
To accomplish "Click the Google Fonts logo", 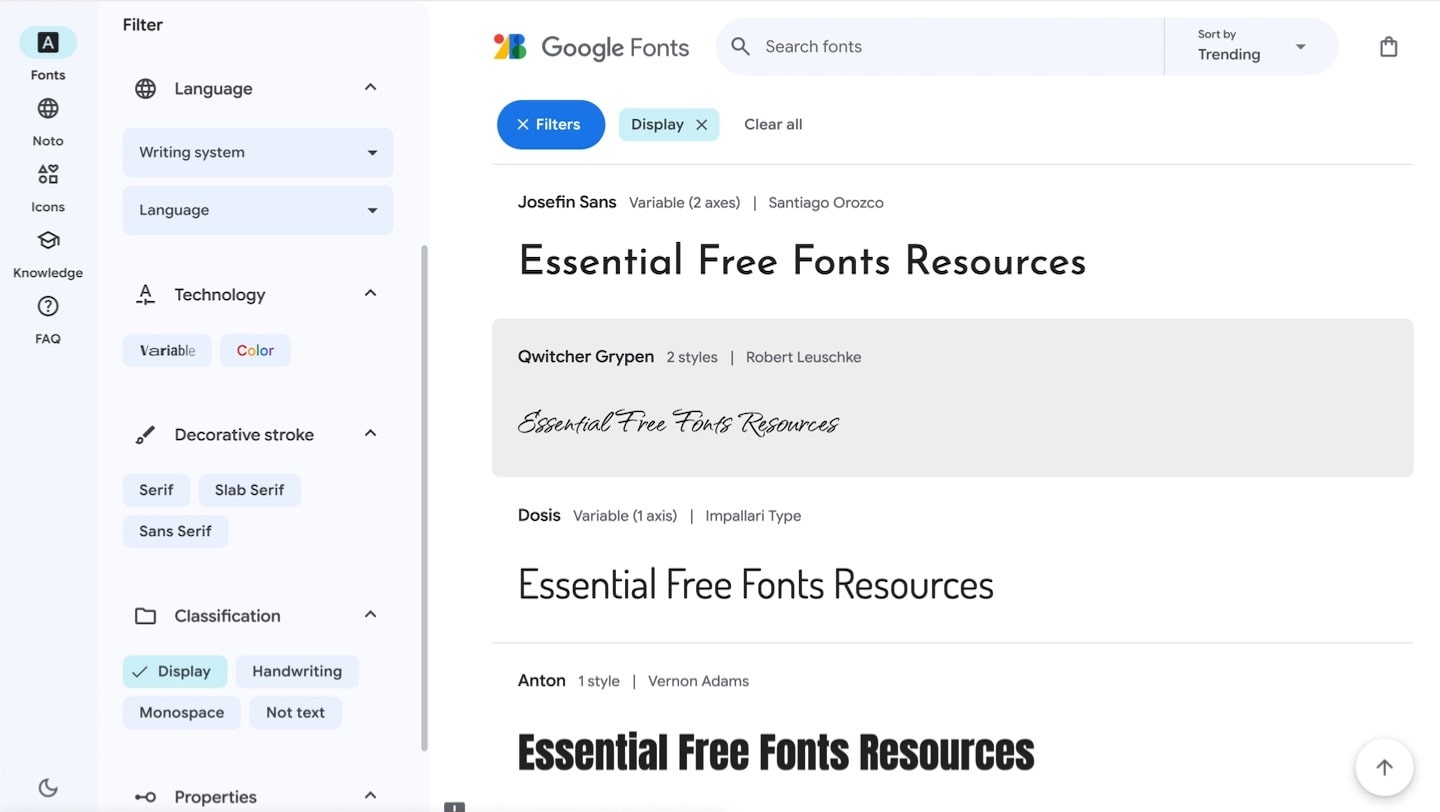I will [591, 47].
